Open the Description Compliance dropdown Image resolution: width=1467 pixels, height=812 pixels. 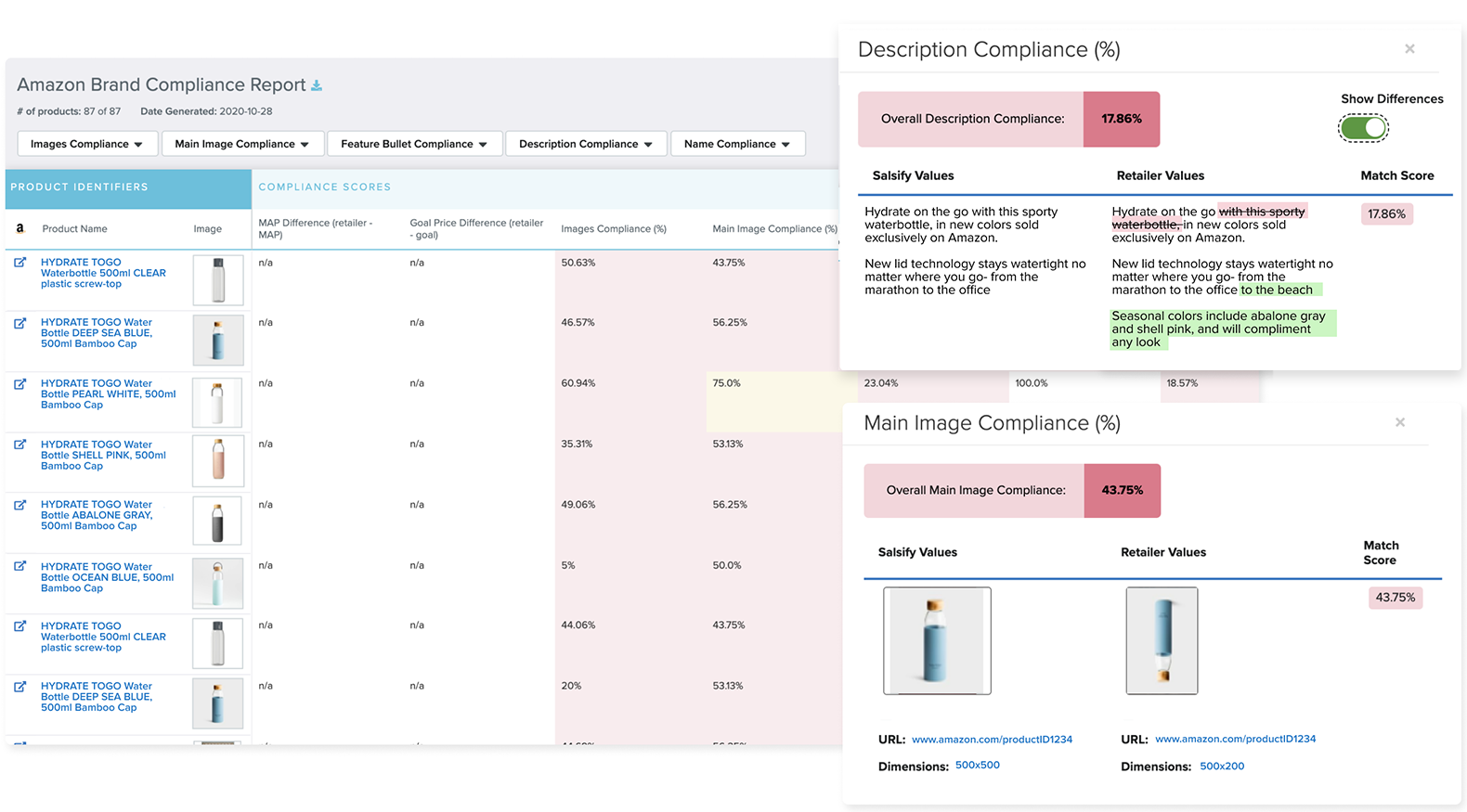click(586, 144)
